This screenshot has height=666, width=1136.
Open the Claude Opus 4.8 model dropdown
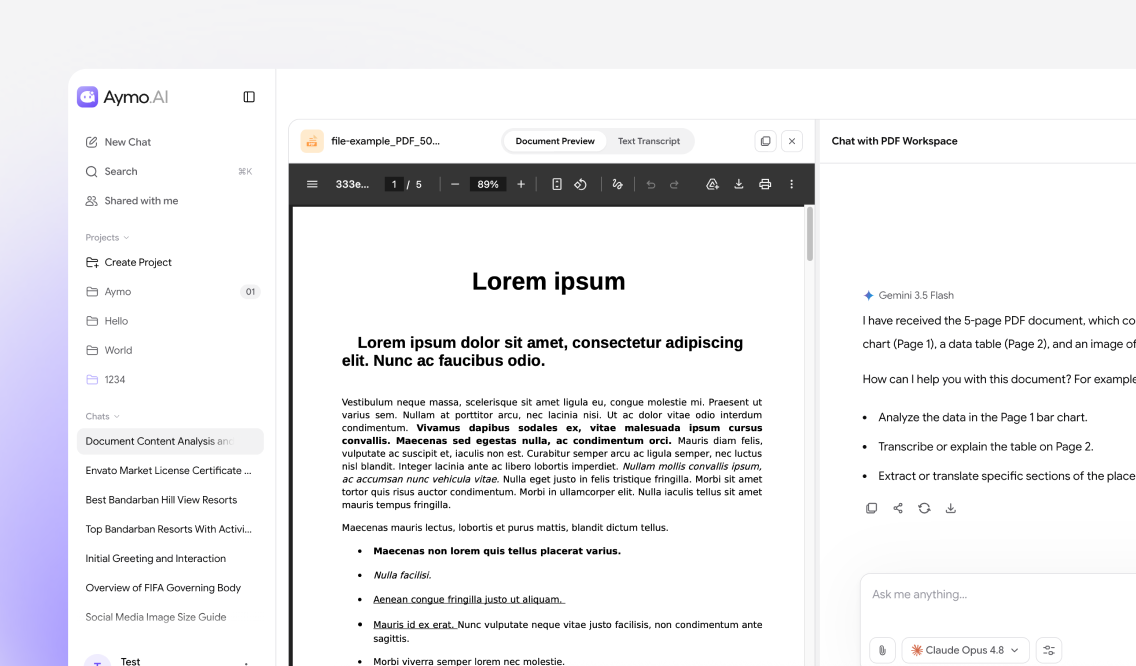965,650
